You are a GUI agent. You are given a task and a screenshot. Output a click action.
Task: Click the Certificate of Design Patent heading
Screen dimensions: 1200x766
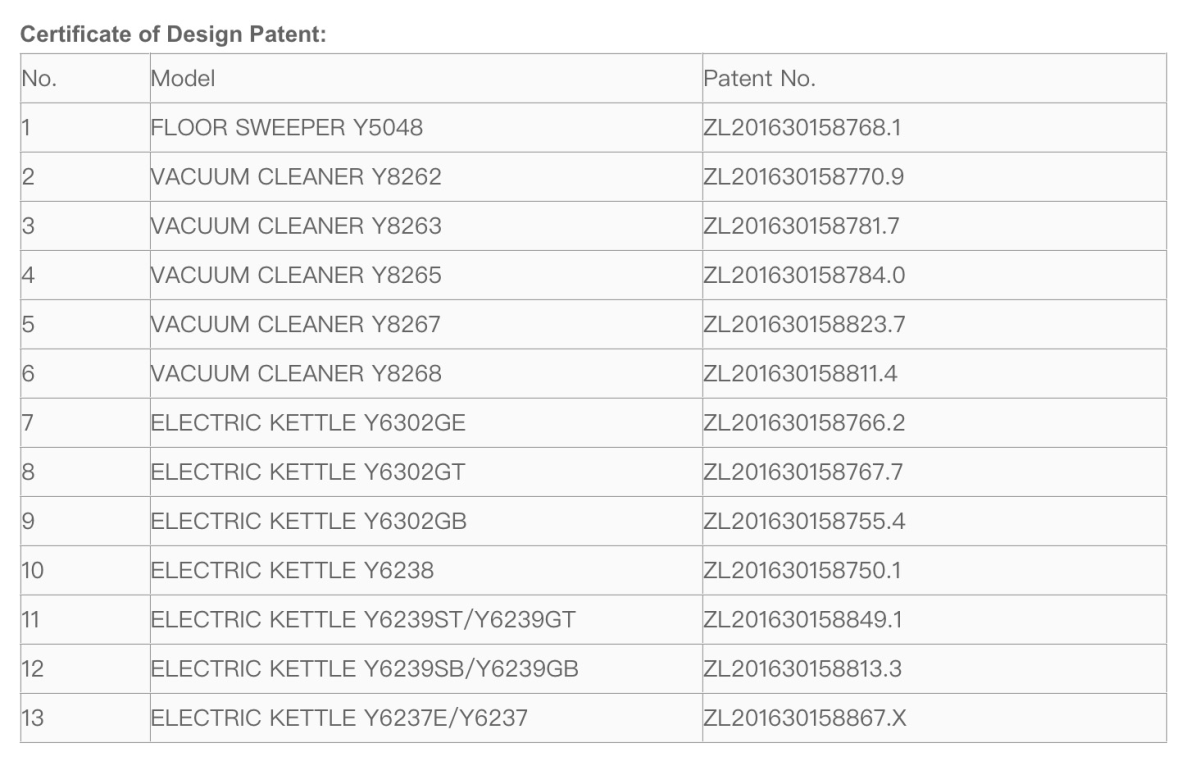pyautogui.click(x=176, y=35)
